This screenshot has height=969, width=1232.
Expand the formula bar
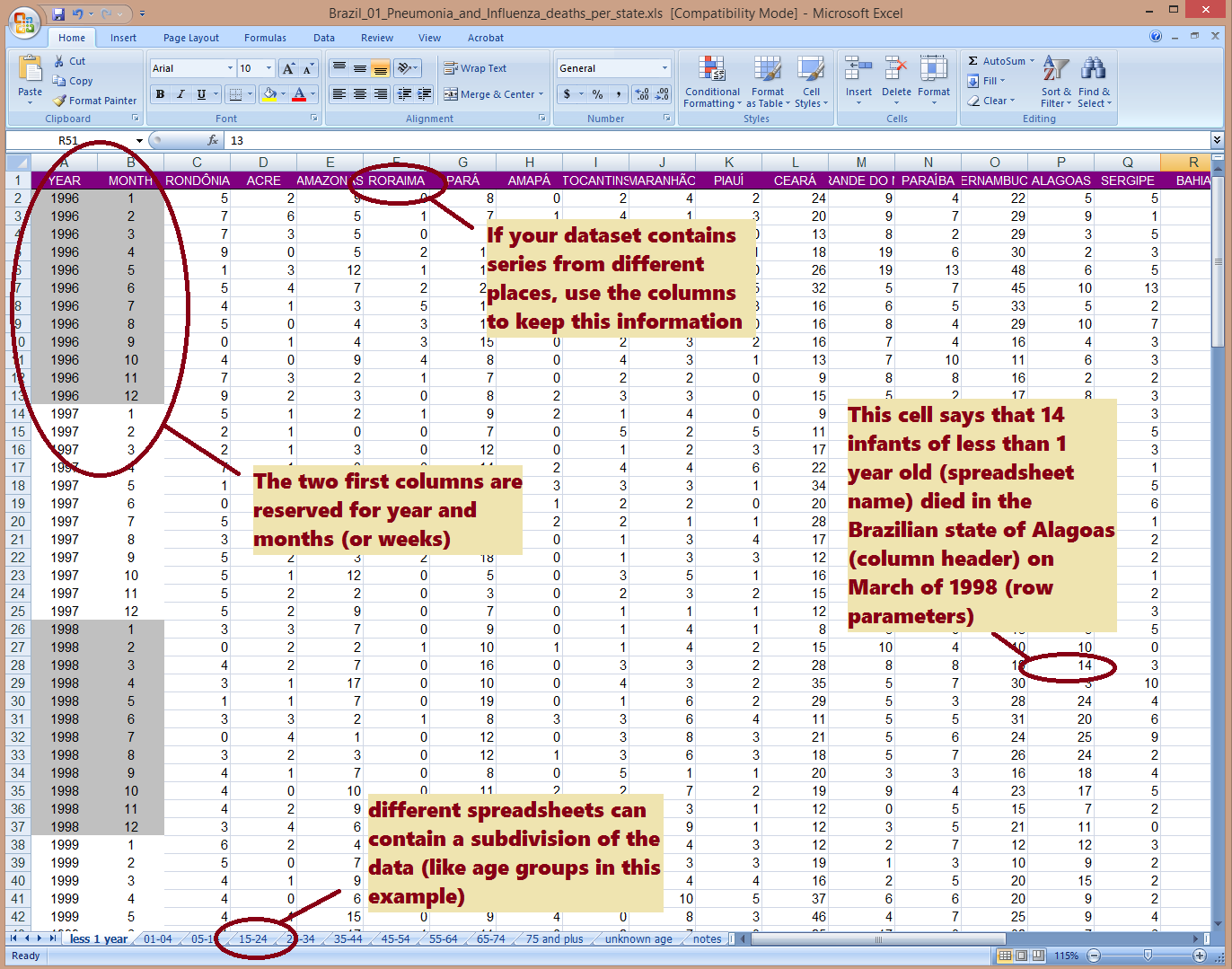click(1217, 140)
